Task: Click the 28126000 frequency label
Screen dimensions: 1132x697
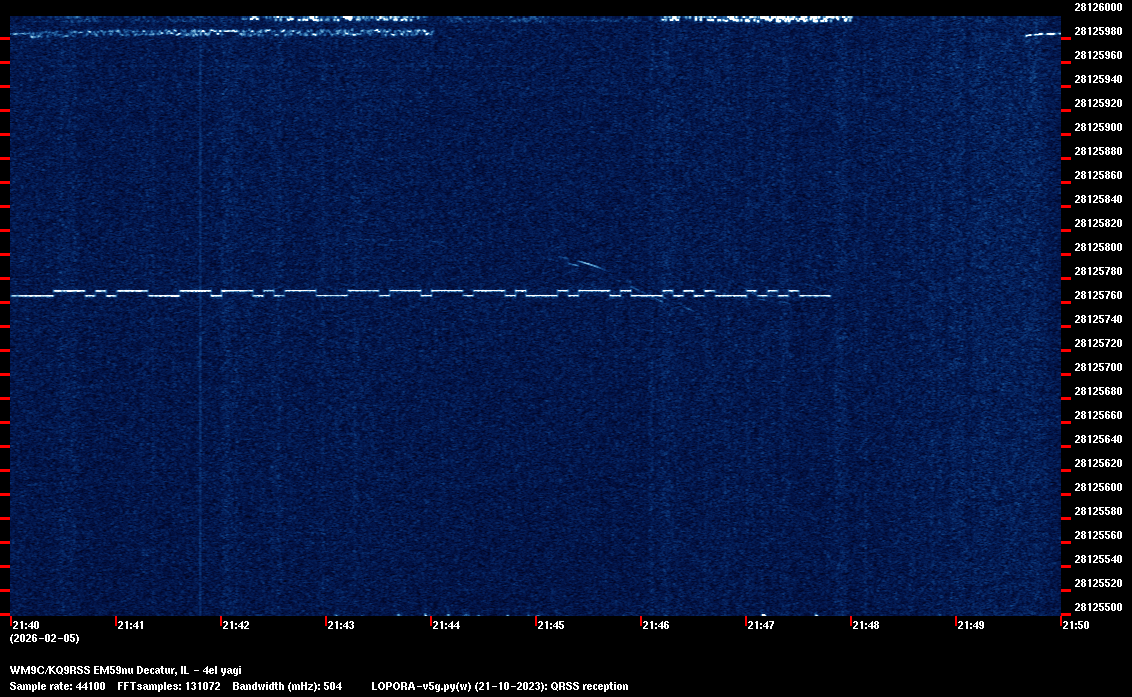Action: [1097, 7]
